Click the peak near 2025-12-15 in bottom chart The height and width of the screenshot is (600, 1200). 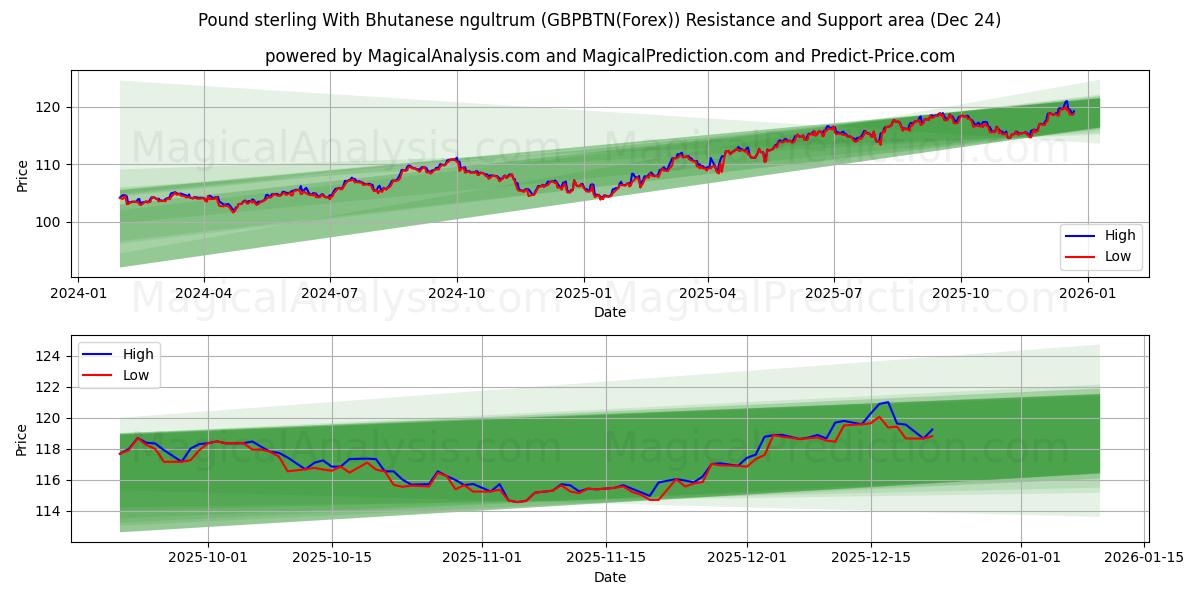click(x=884, y=402)
